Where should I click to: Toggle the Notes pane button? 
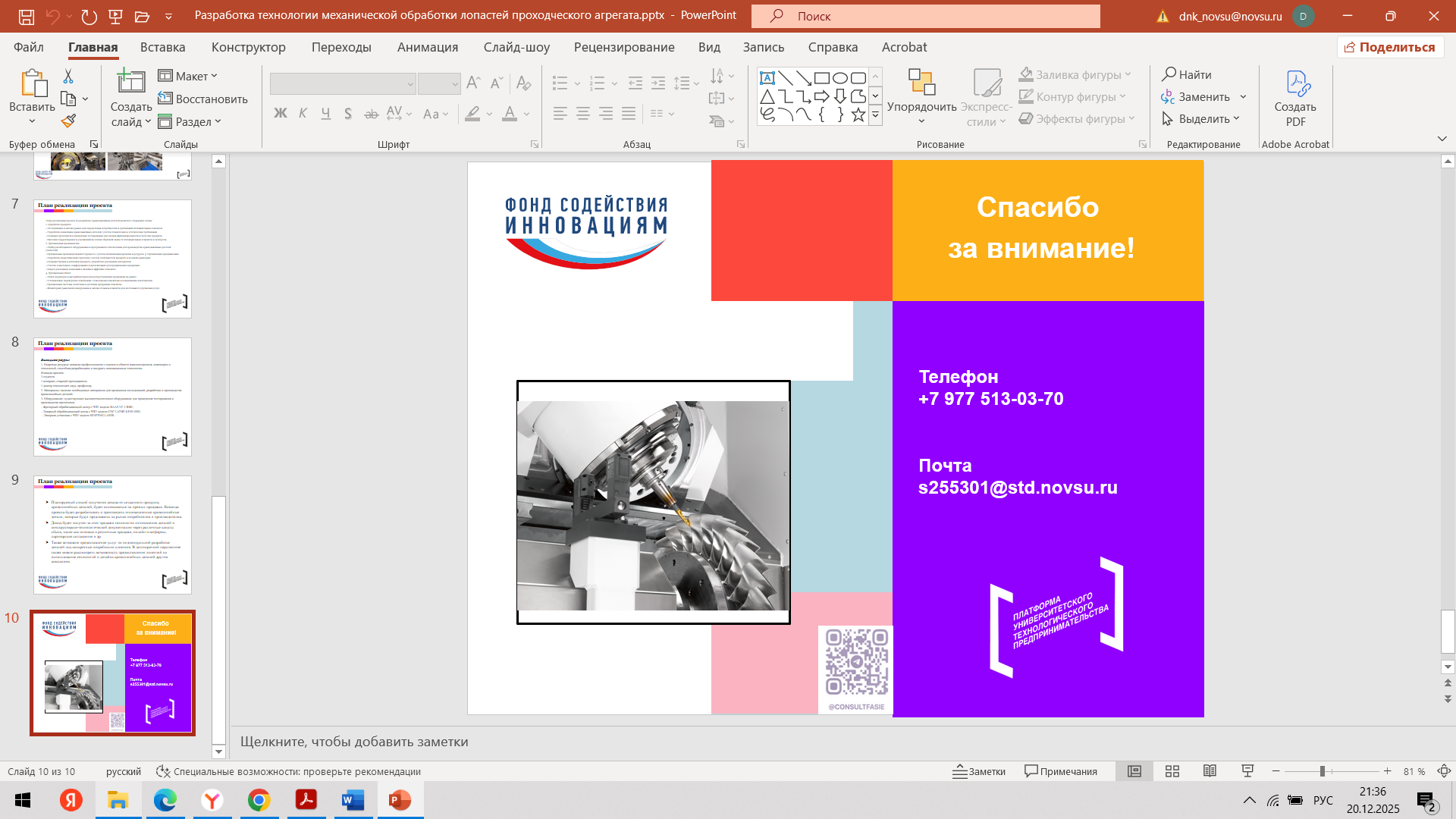[x=979, y=771]
